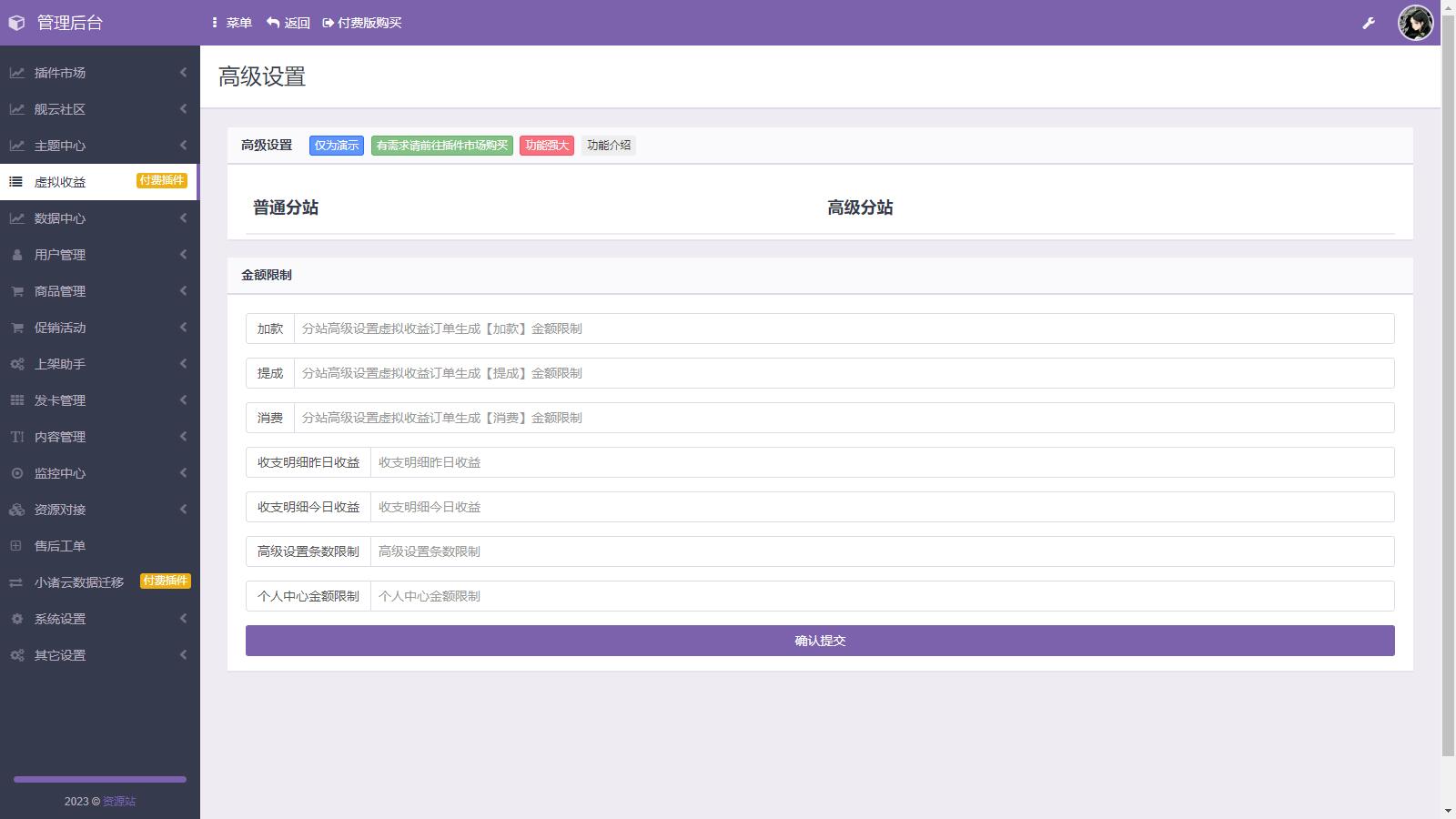Expand the 插件市场 sidebar chevron
This screenshot has height=819, width=1456.
coord(183,73)
